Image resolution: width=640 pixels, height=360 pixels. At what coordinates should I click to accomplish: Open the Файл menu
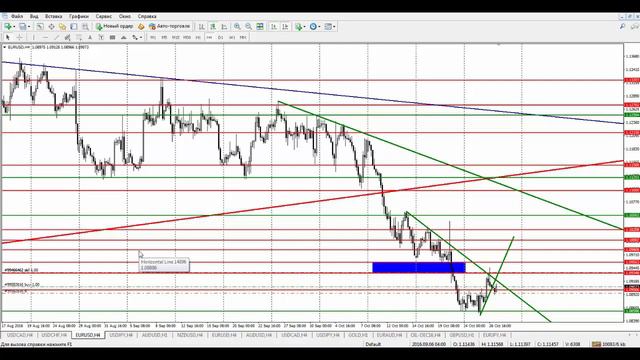[x=17, y=16]
